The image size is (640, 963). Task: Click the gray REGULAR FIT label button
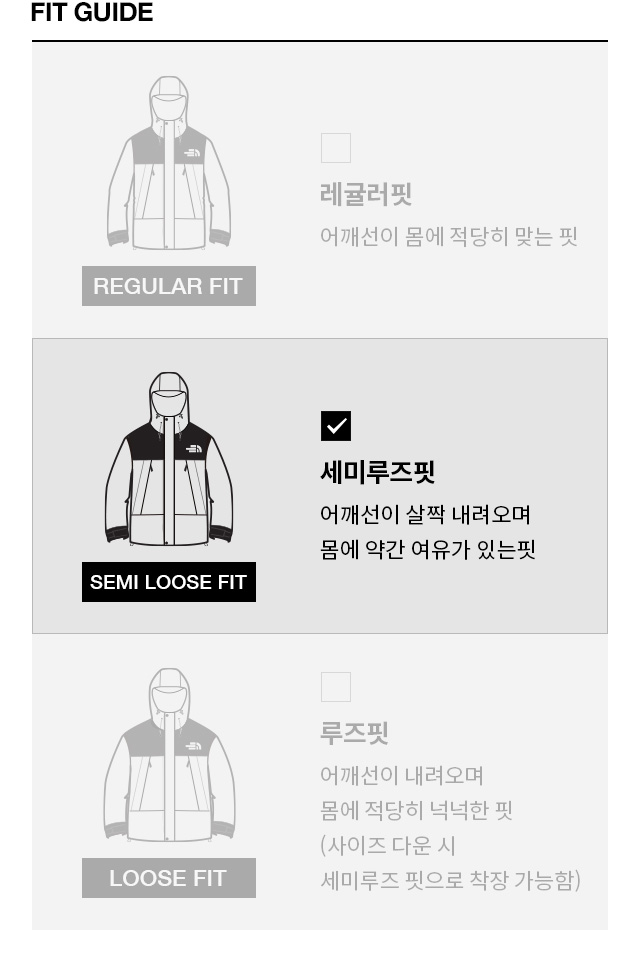169,286
